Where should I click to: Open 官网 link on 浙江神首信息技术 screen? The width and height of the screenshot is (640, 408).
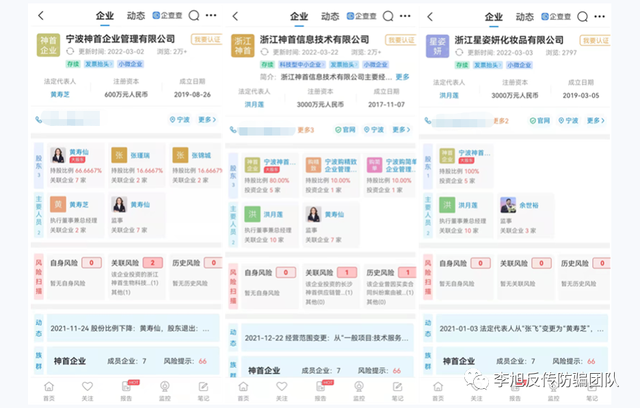tap(345, 130)
